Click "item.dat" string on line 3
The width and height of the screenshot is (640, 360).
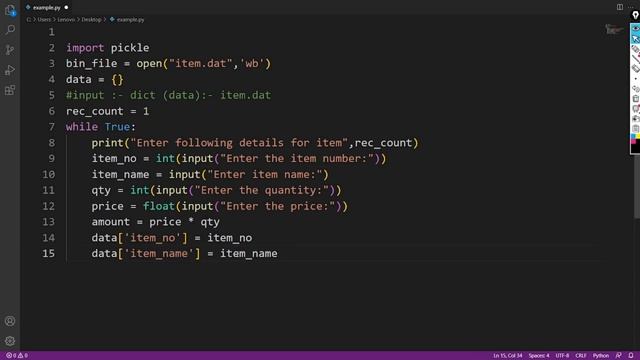(201, 64)
